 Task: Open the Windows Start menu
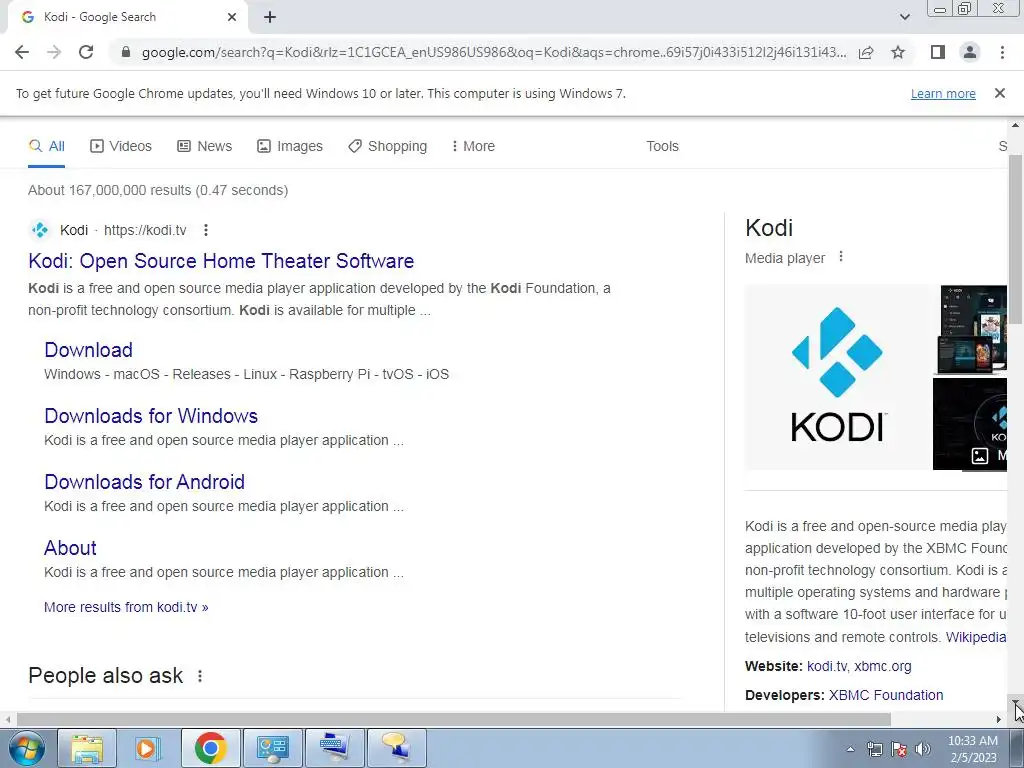pos(27,748)
